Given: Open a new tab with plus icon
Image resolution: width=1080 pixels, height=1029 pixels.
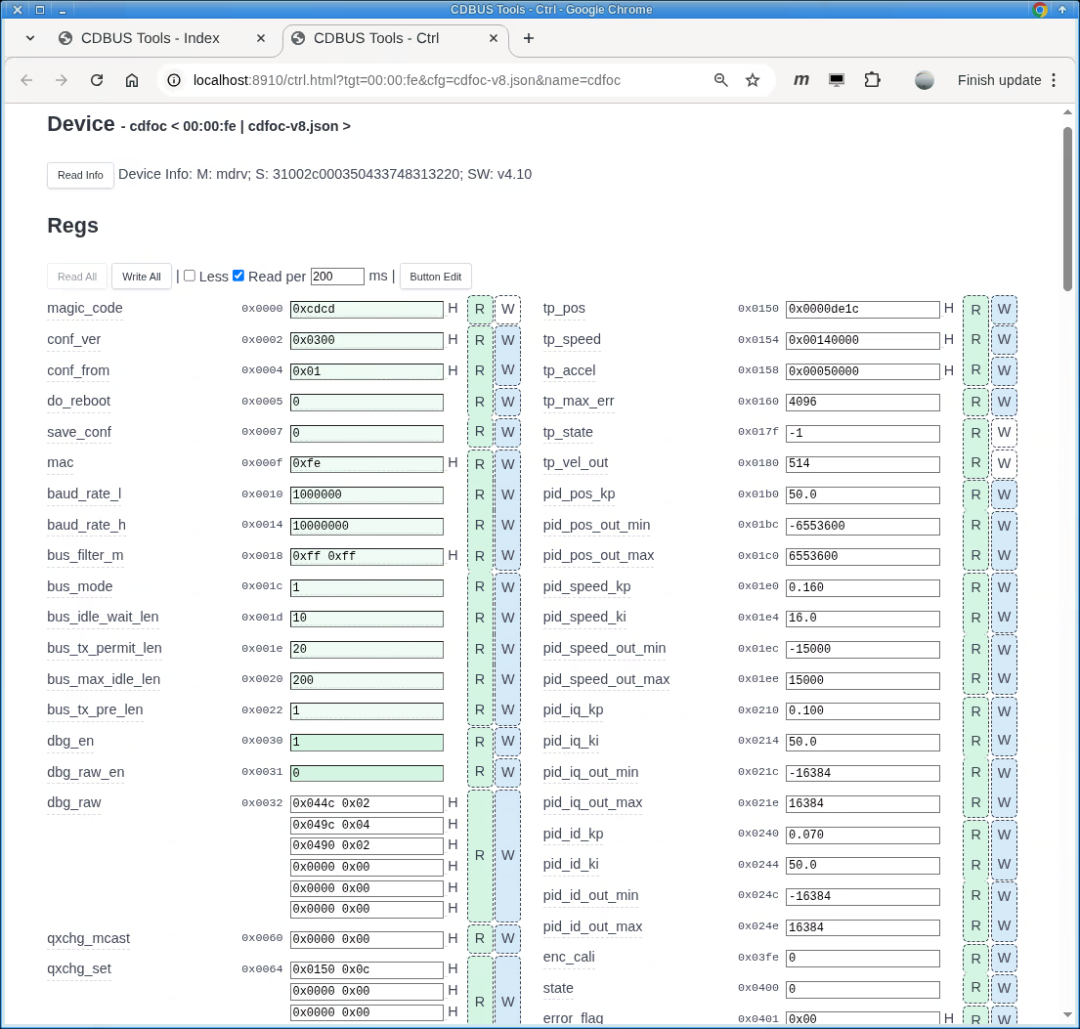Looking at the screenshot, I should pos(528,38).
